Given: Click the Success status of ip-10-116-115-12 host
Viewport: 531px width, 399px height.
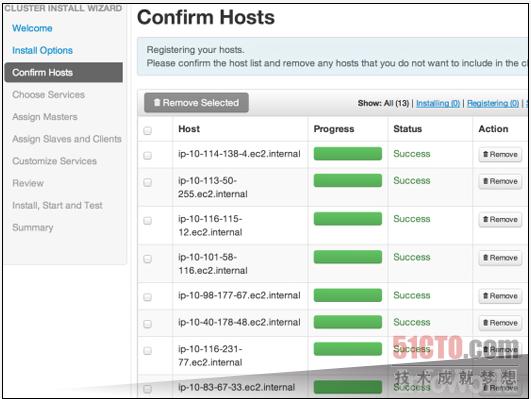Looking at the screenshot, I should (x=412, y=219).
